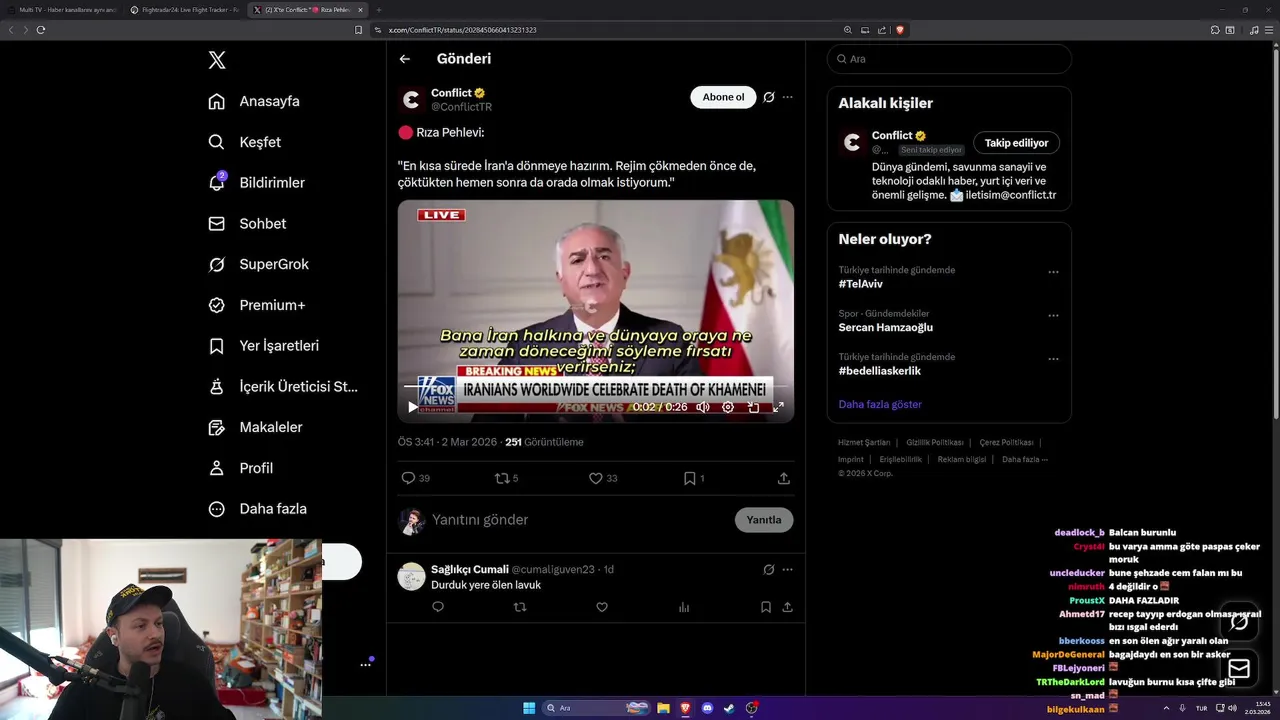Screen dimensions: 1280x720
Task: Click the X logo in the sidebar
Action: [217, 60]
